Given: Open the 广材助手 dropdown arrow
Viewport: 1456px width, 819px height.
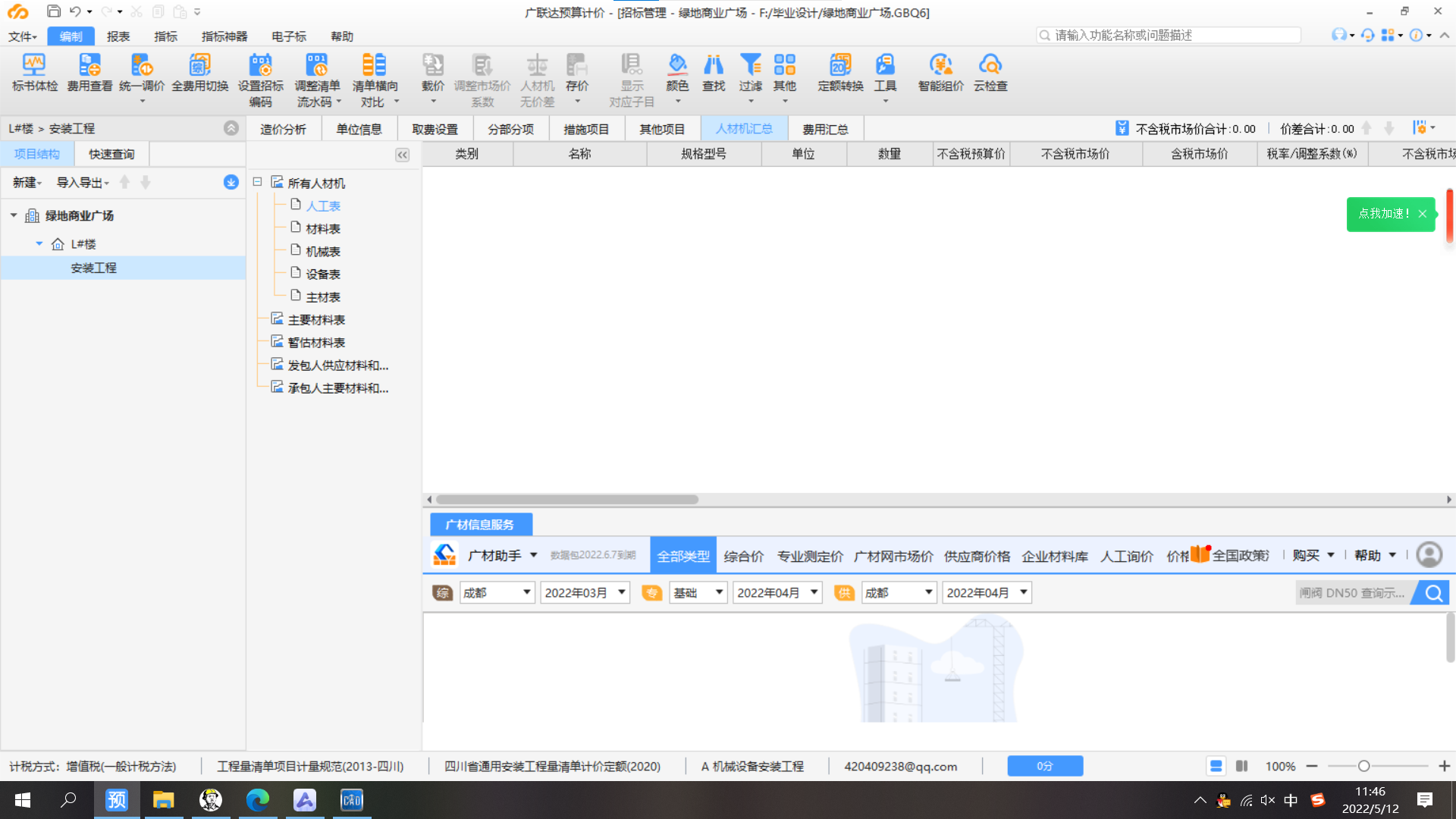Looking at the screenshot, I should click(x=533, y=555).
